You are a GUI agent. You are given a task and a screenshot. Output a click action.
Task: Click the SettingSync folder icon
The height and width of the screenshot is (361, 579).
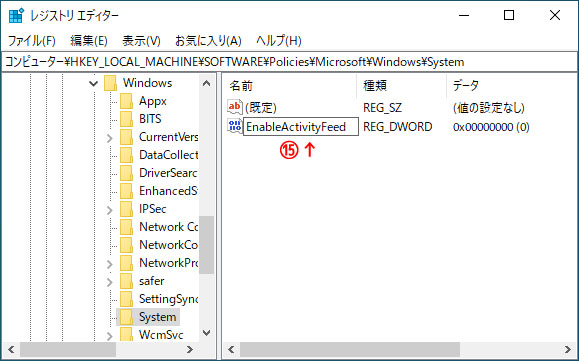pos(126,299)
